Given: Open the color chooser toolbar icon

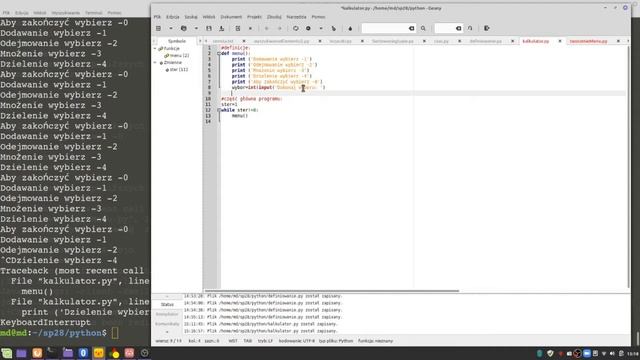Looking at the screenshot, I should pos(350,29).
